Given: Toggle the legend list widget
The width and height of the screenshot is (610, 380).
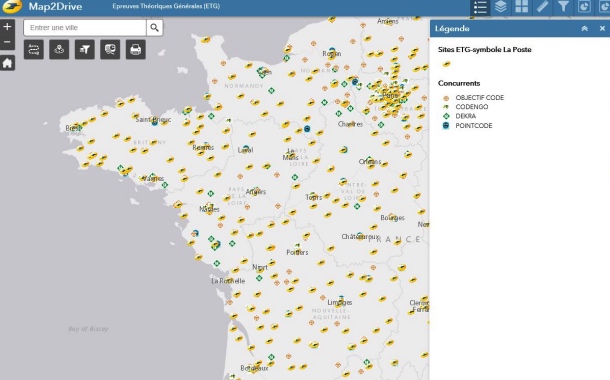Looking at the screenshot, I should (480, 7).
